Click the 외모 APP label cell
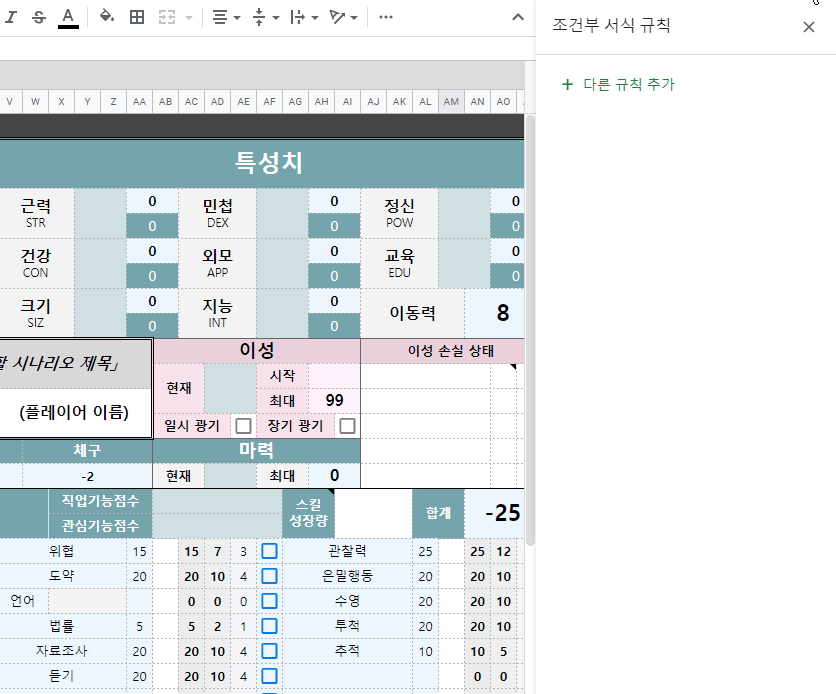This screenshot has width=836, height=694. coord(218,263)
